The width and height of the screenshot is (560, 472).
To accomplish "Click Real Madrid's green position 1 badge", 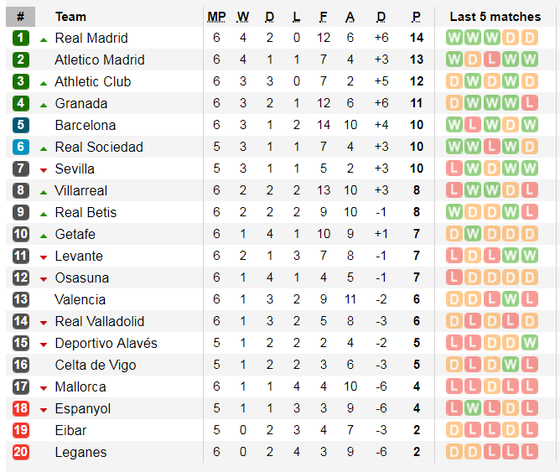I will (x=21, y=38).
